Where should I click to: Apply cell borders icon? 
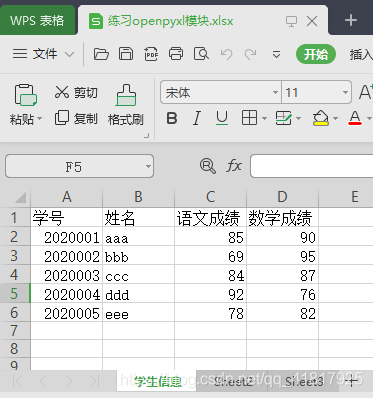click(249, 118)
